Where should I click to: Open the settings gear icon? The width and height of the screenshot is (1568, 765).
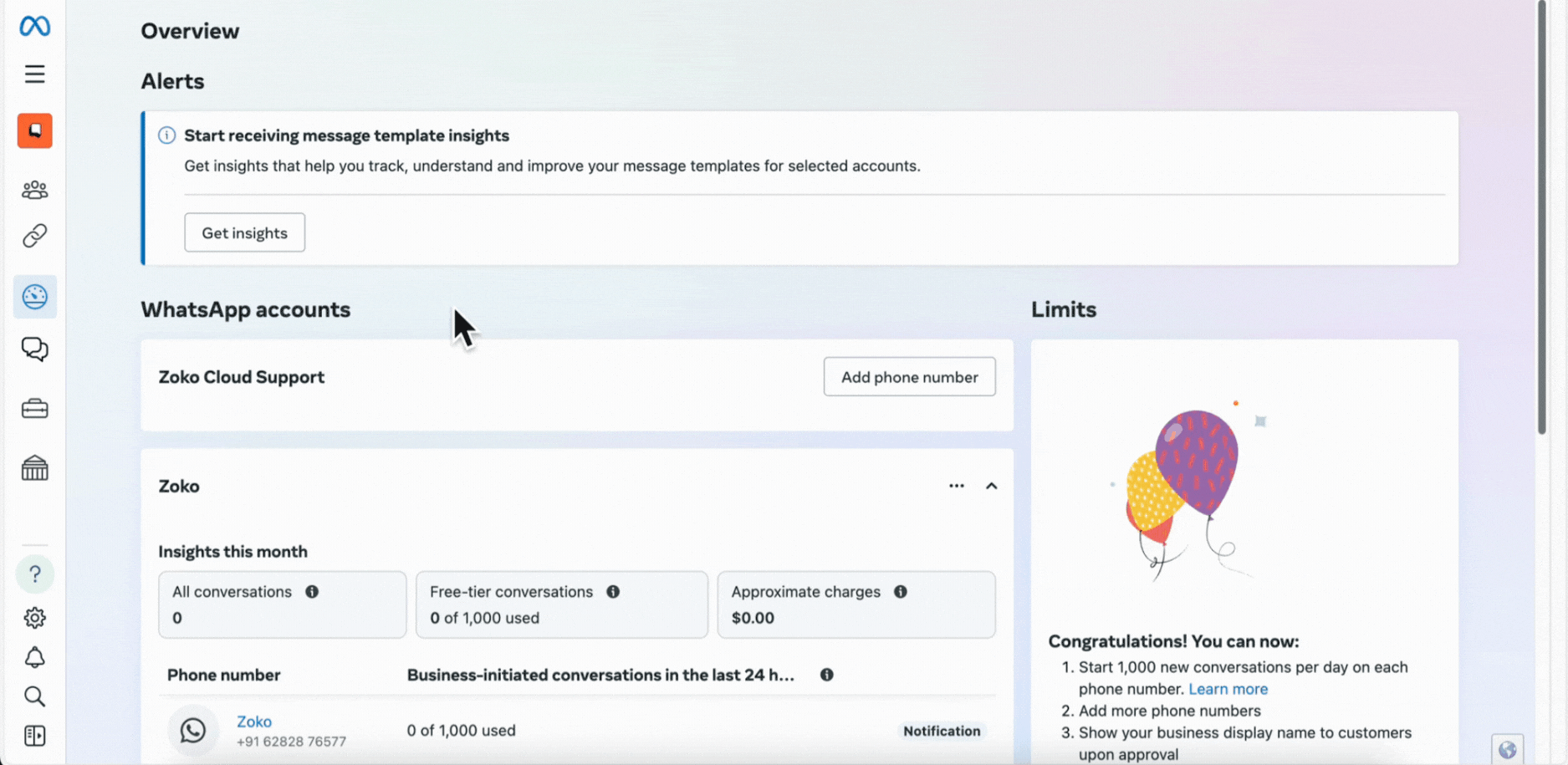tap(34, 618)
